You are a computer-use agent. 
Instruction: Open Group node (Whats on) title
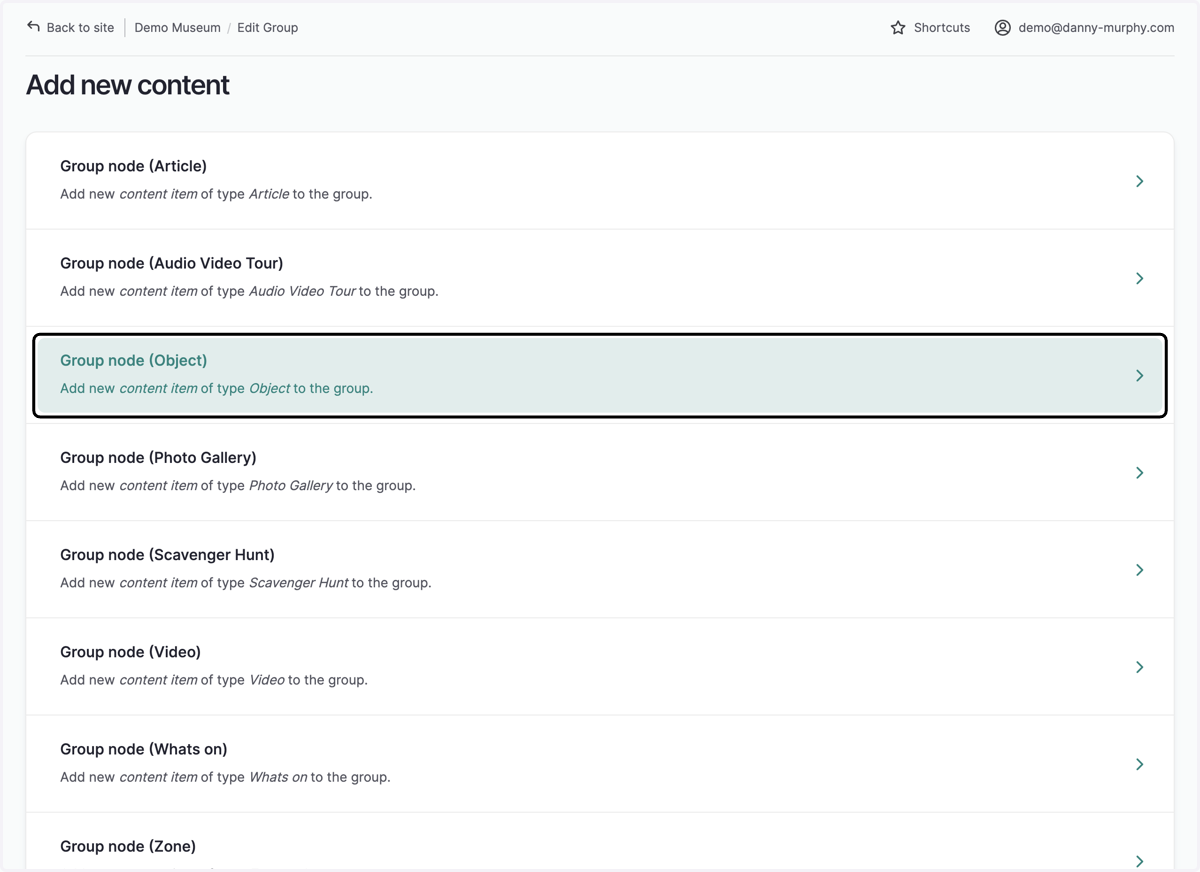click(143, 748)
